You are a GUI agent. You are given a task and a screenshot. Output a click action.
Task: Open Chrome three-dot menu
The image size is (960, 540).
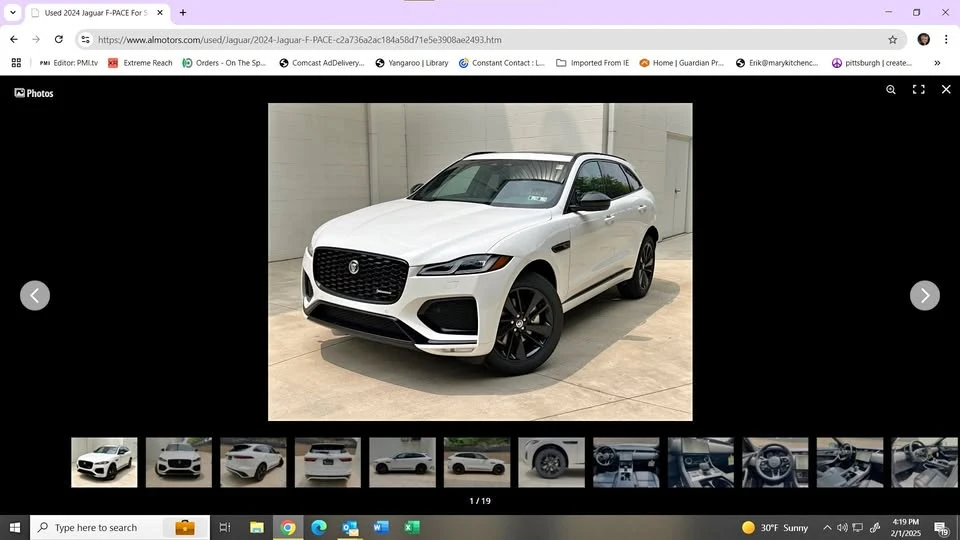946,39
